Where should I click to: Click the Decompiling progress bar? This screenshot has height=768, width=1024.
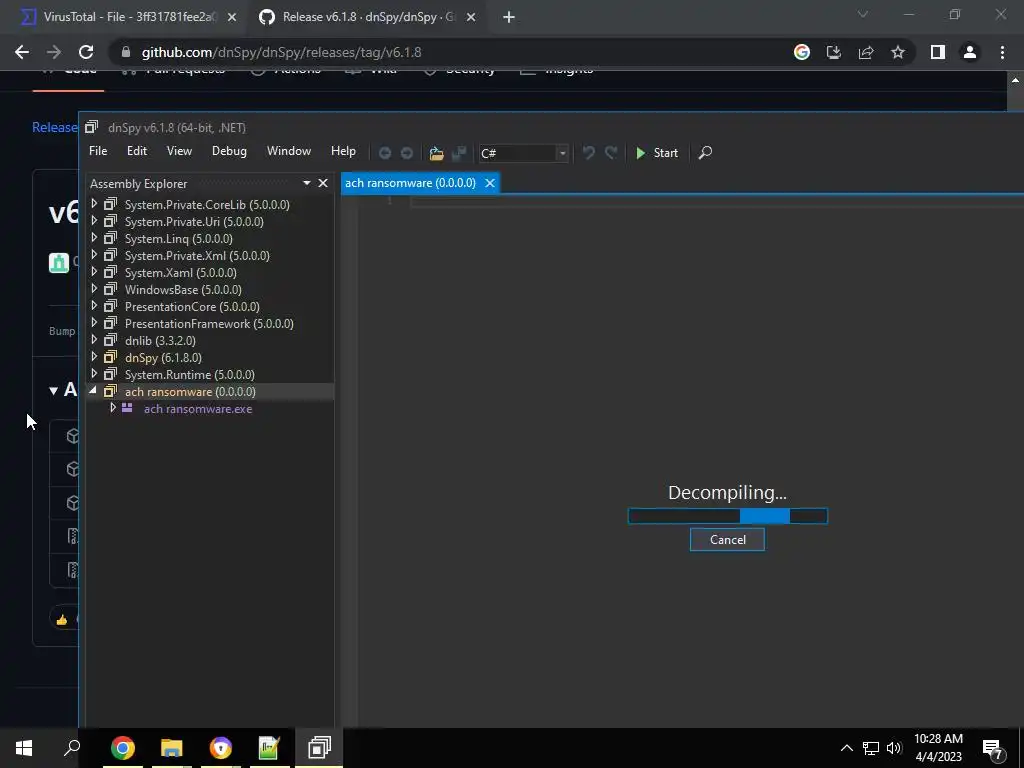tap(728, 516)
